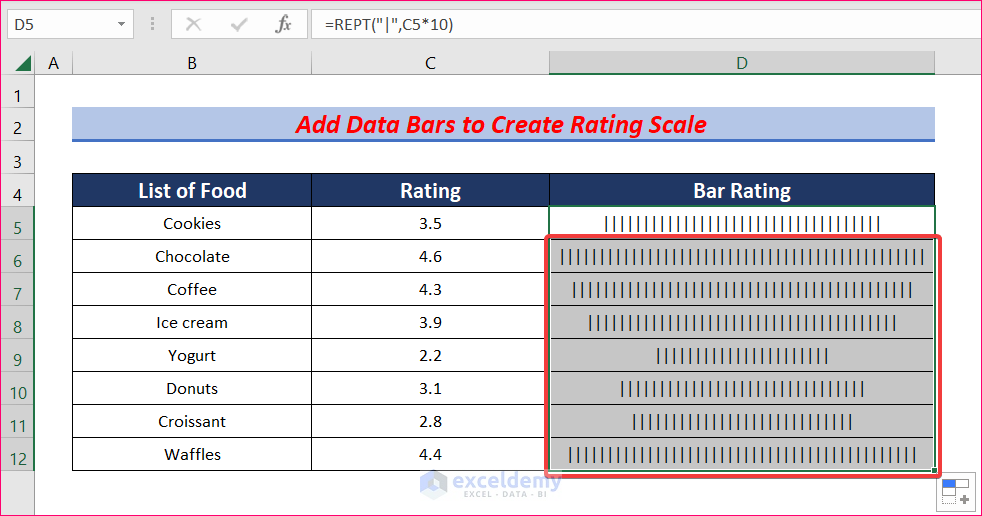Select column D header
Image resolution: width=982 pixels, height=516 pixels.
(x=742, y=63)
